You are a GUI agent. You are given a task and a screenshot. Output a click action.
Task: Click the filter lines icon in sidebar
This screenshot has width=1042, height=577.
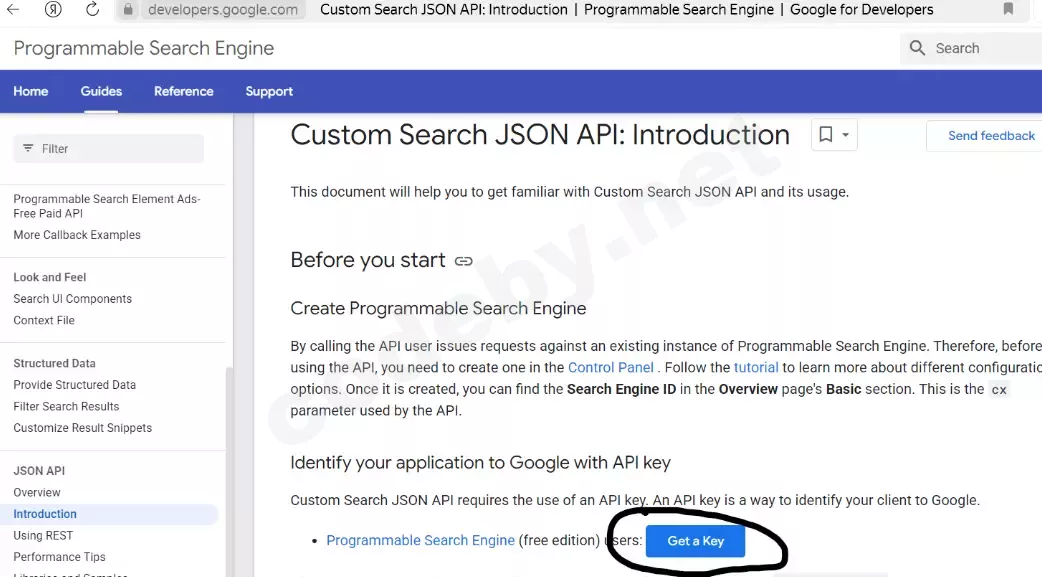(x=27, y=149)
